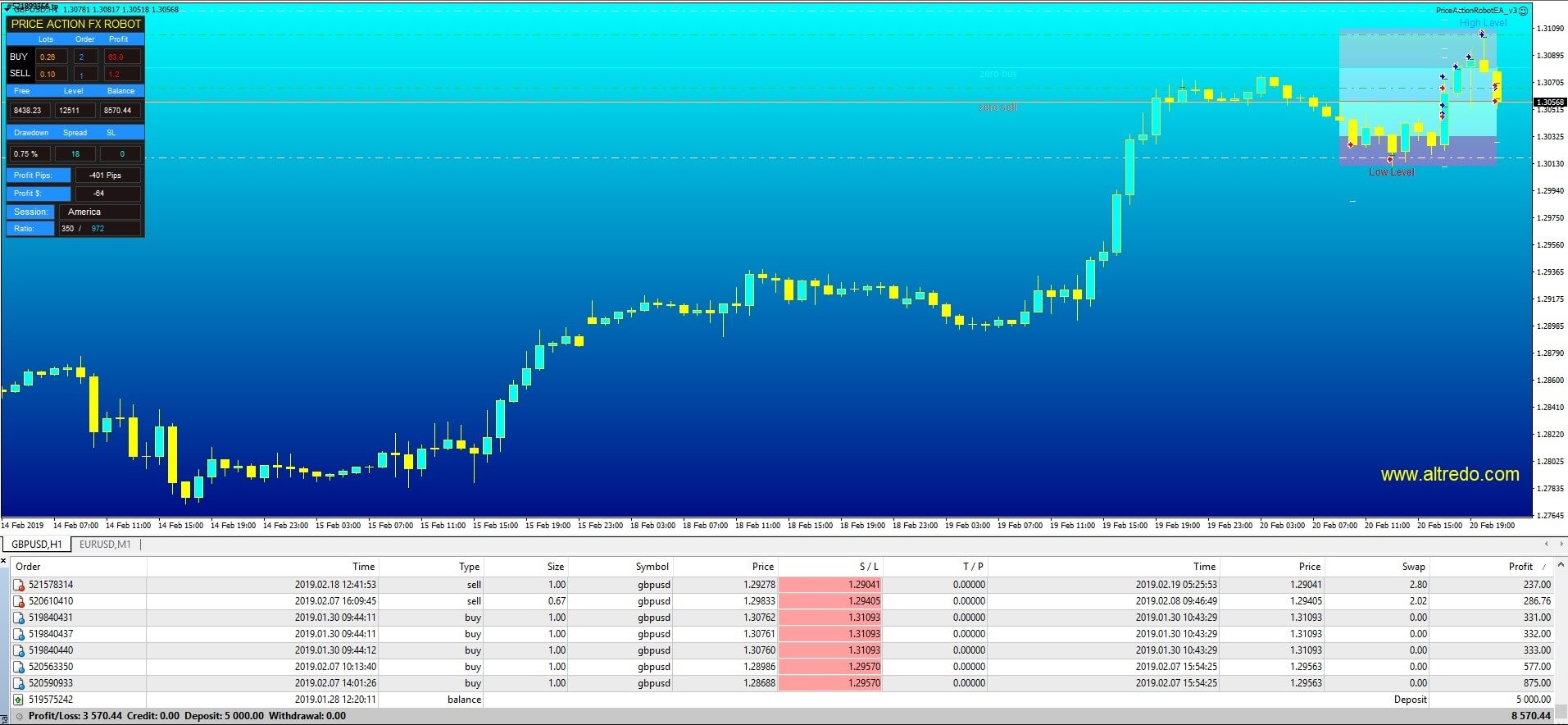Click the order icon for ticket 520610410
The image size is (1568, 725).
pos(19,601)
